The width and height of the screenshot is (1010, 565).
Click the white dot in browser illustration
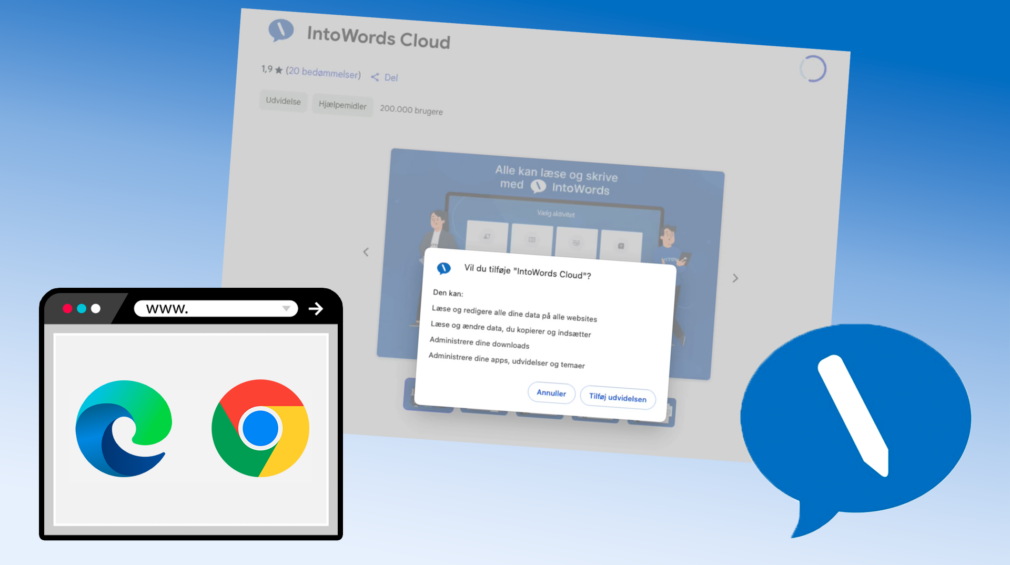[x=95, y=309]
